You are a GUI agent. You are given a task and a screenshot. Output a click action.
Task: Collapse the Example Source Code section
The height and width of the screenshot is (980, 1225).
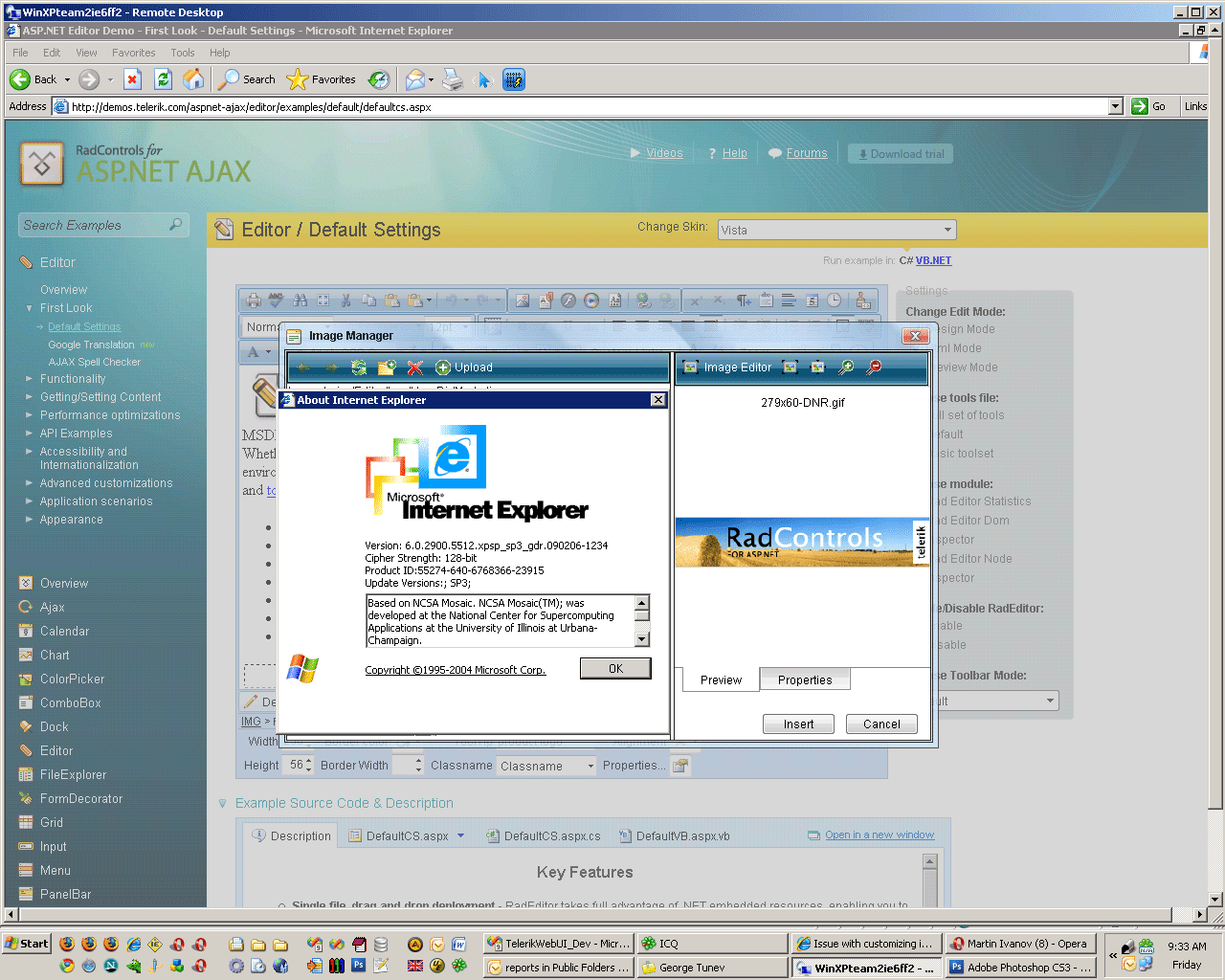(223, 804)
